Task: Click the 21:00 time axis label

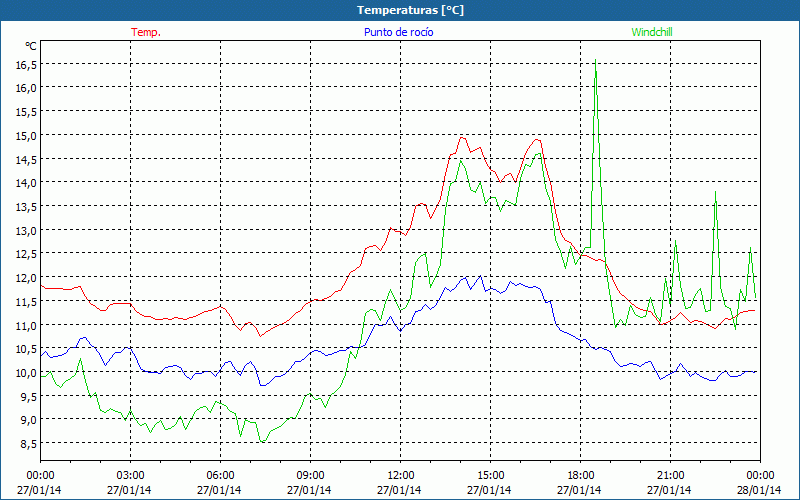Action: pyautogui.click(x=670, y=476)
